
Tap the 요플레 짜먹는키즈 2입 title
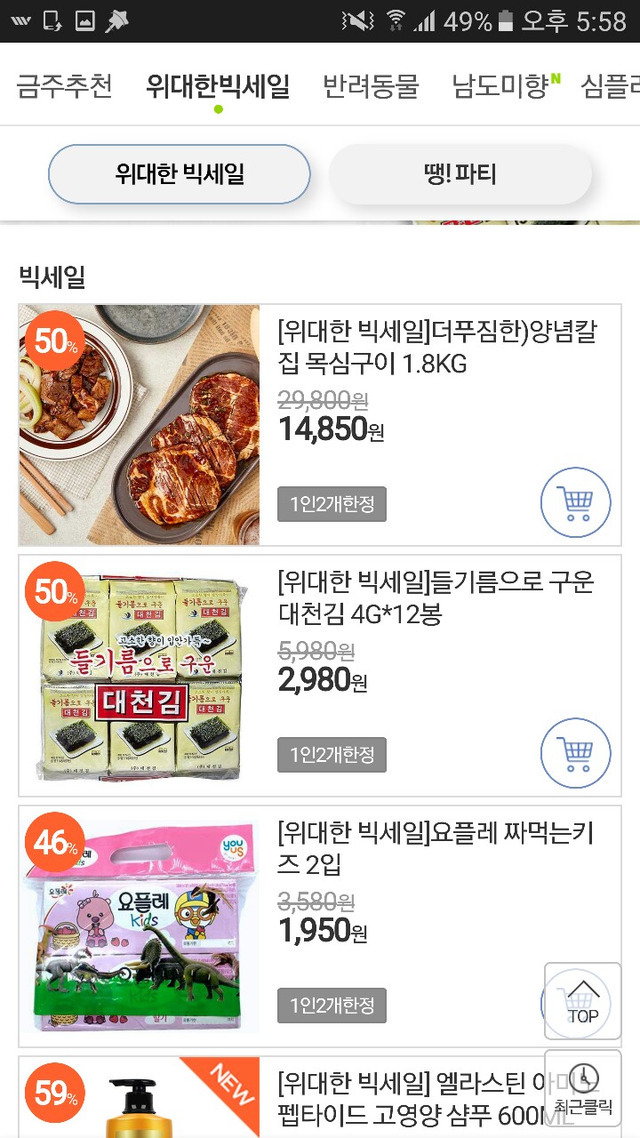(435, 847)
